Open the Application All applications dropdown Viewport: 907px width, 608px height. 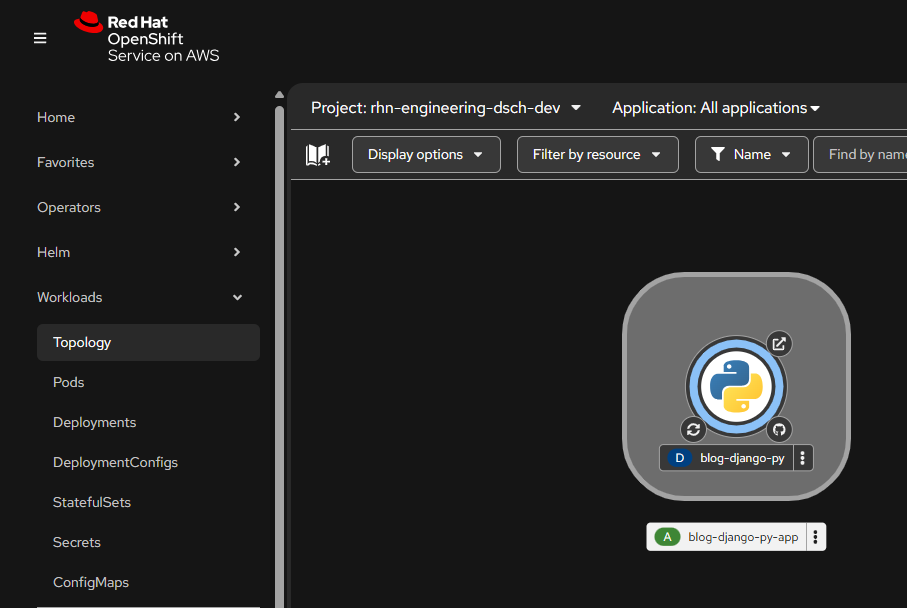point(716,108)
